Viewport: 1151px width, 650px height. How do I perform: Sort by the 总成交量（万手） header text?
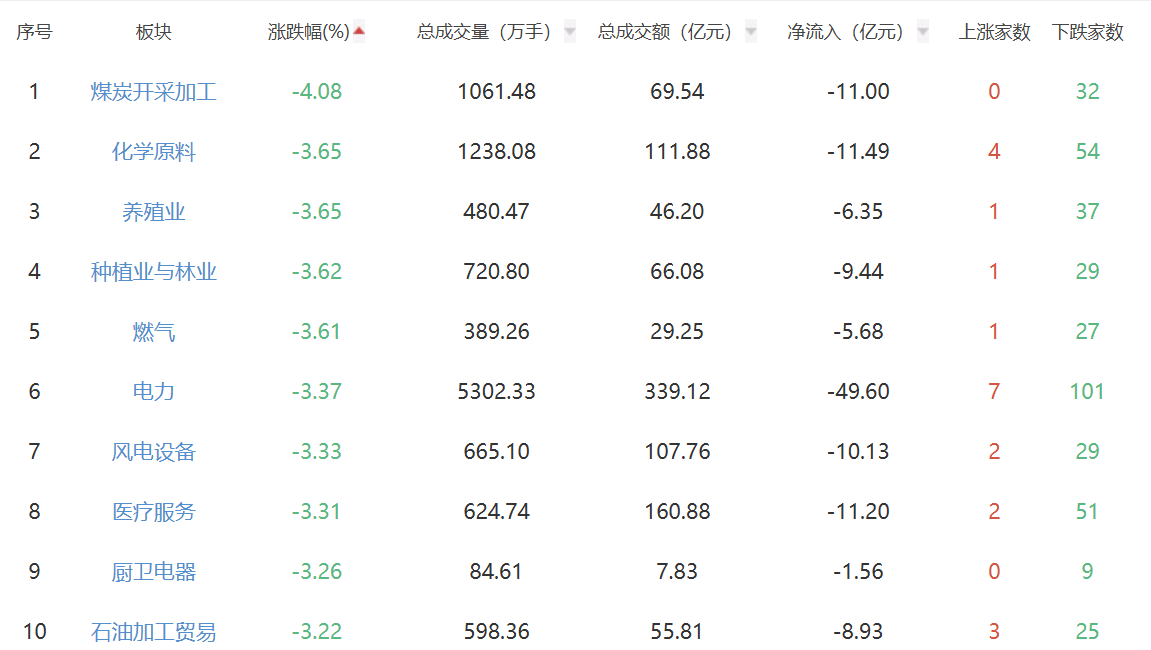click(x=484, y=32)
